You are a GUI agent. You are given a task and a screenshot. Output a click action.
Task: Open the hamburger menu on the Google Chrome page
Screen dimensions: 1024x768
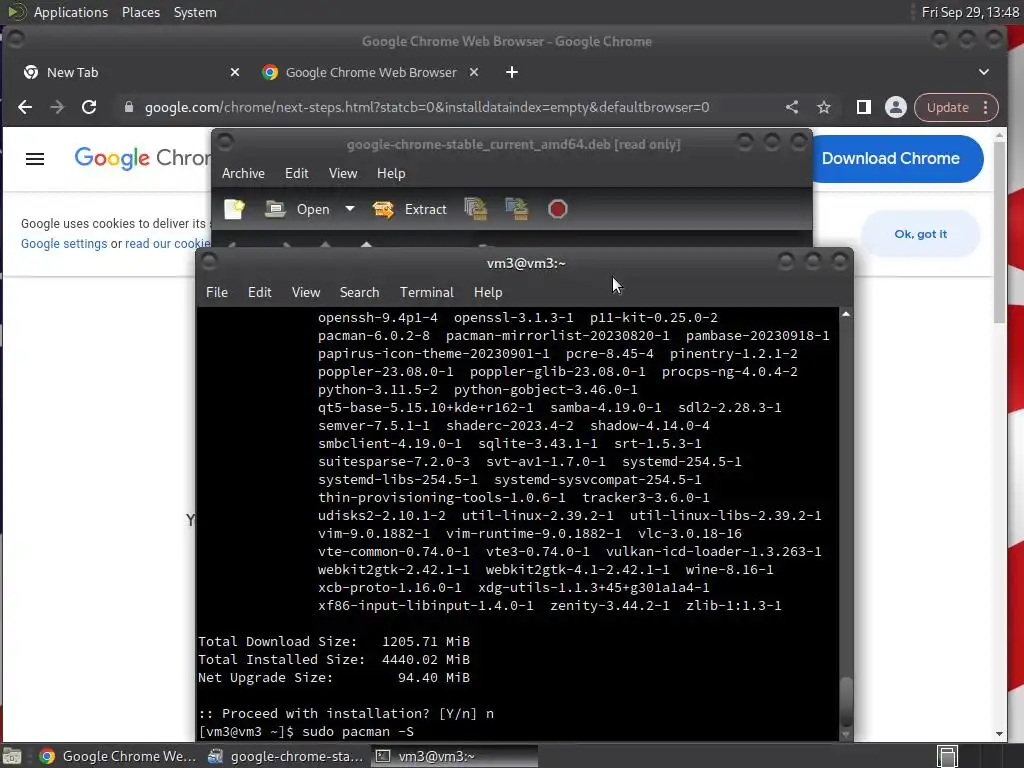click(35, 159)
